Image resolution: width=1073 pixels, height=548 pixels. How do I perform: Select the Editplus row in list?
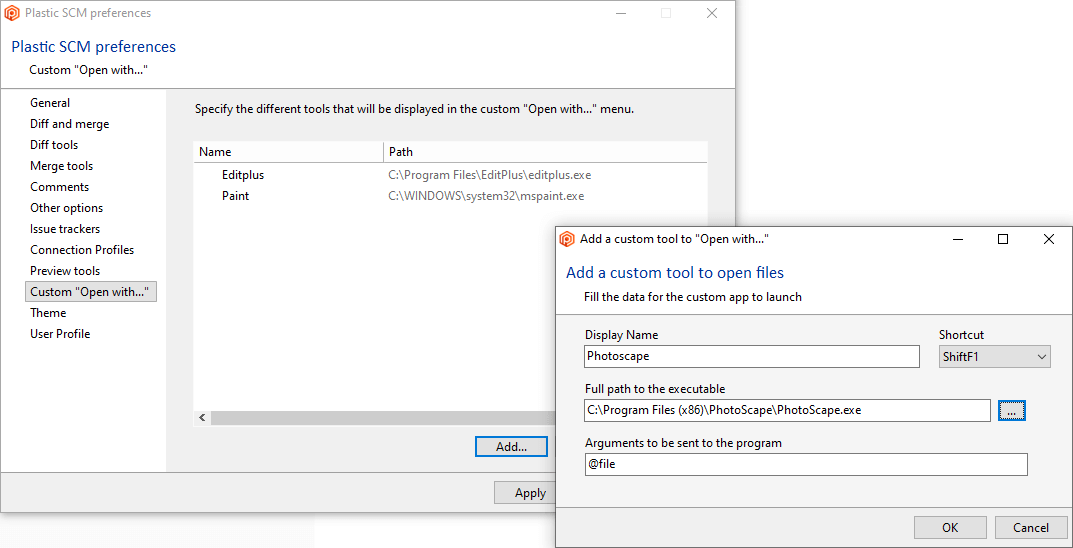pyautogui.click(x=450, y=175)
